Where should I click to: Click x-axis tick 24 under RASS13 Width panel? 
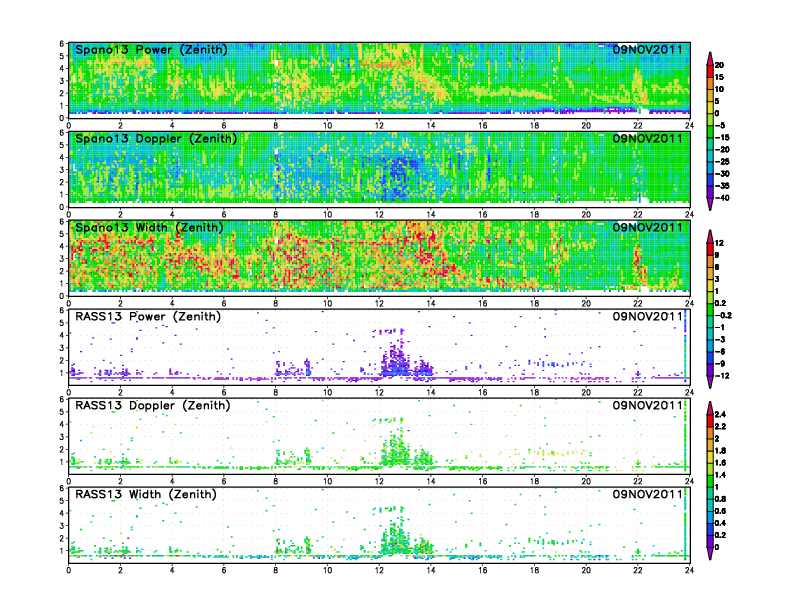click(x=689, y=570)
